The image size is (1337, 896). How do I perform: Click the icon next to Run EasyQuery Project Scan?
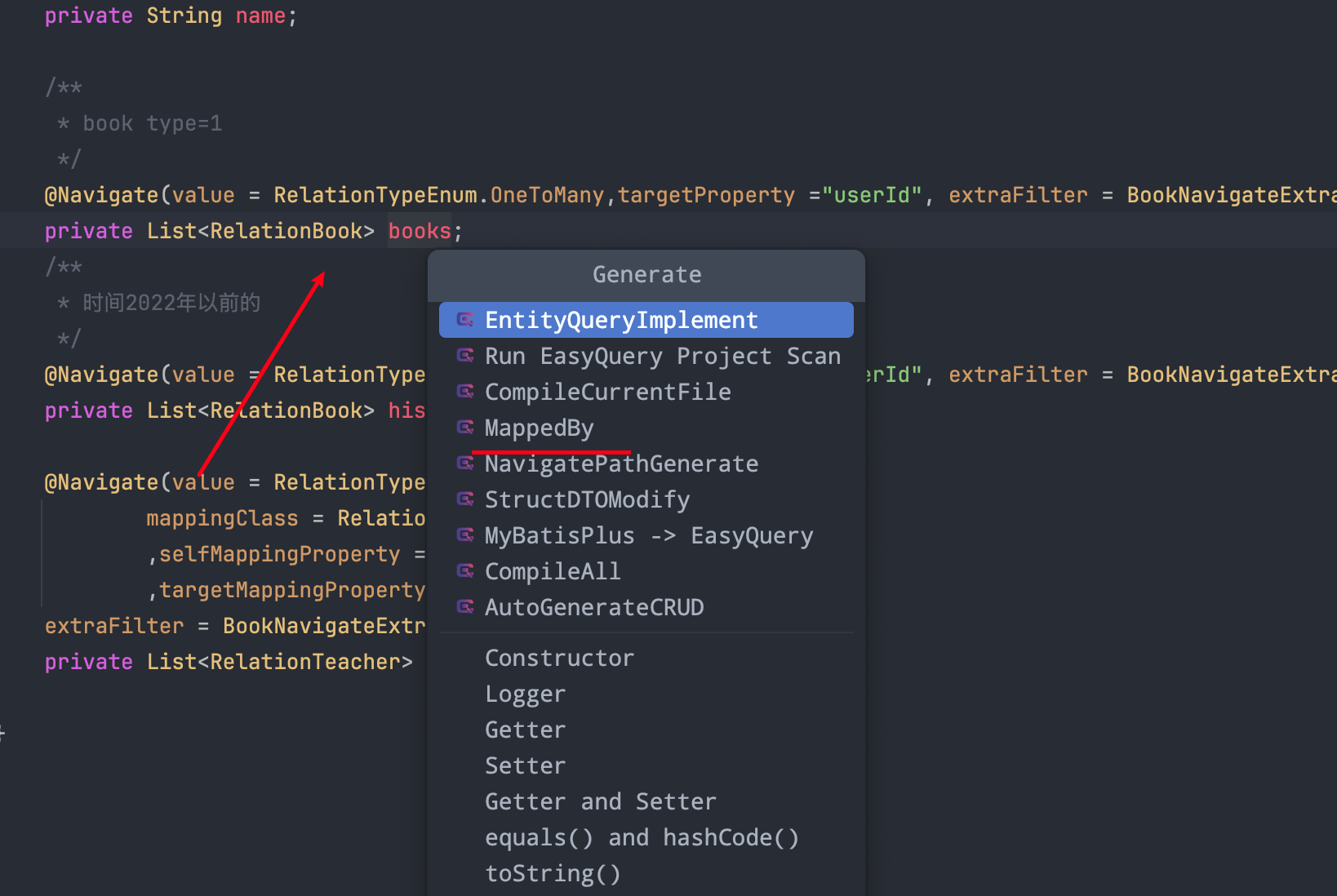pos(465,356)
